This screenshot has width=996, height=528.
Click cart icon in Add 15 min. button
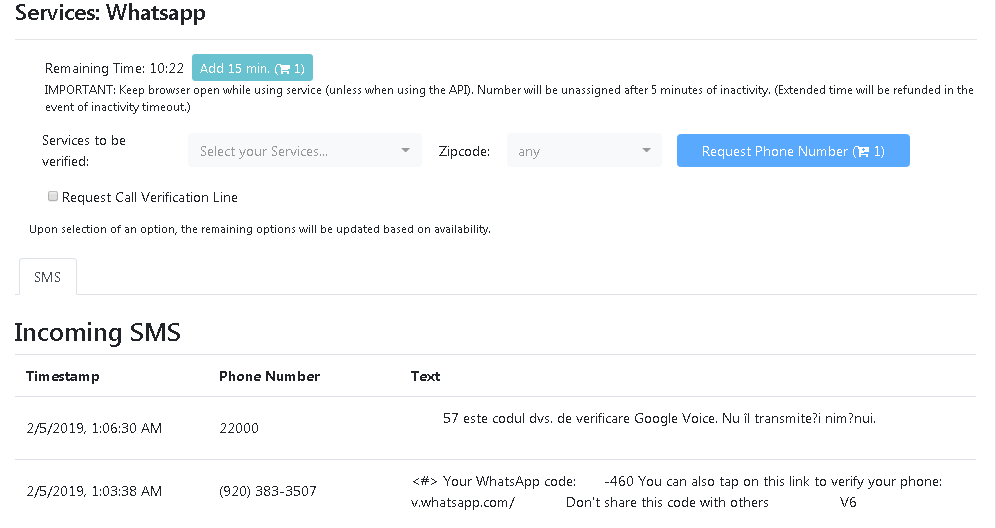285,69
